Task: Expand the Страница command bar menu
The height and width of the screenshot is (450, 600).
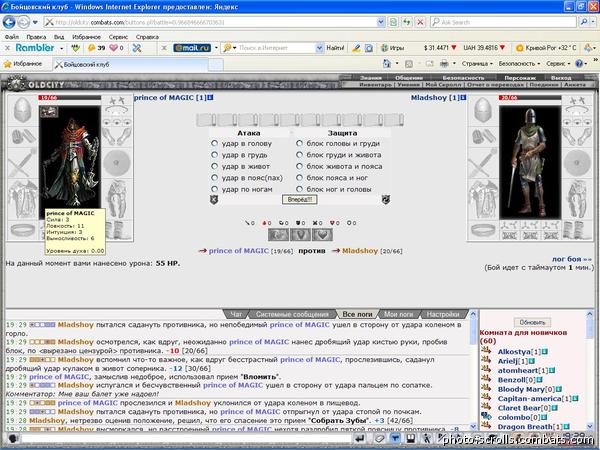Action: pyautogui.click(x=477, y=64)
